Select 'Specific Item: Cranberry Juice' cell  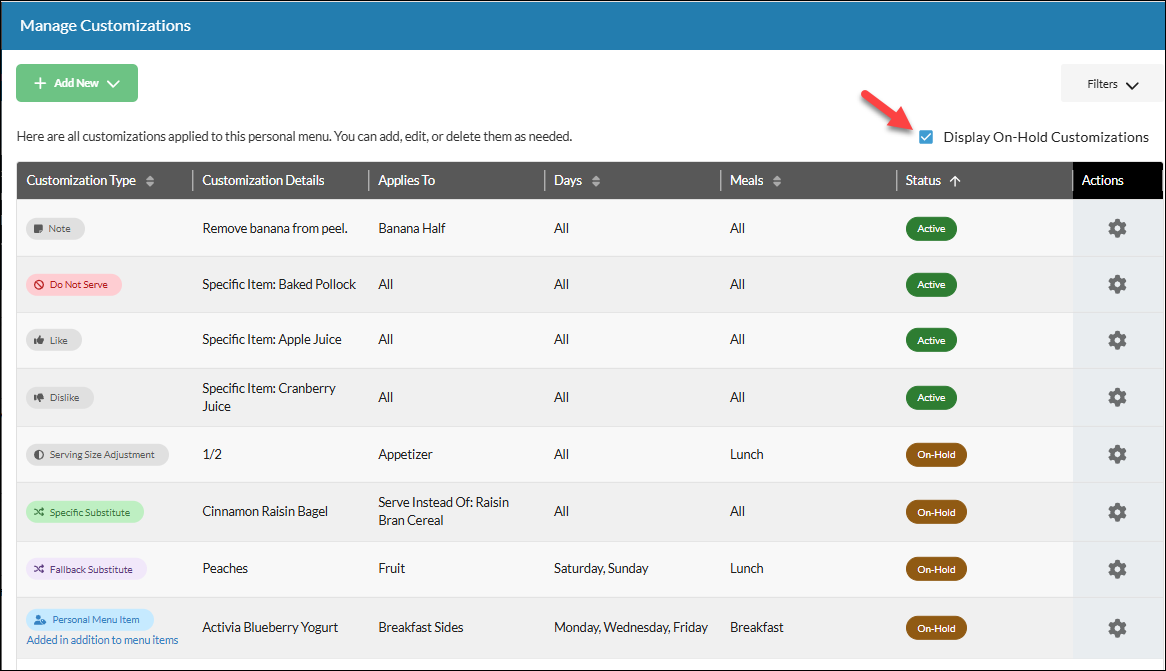coord(269,397)
